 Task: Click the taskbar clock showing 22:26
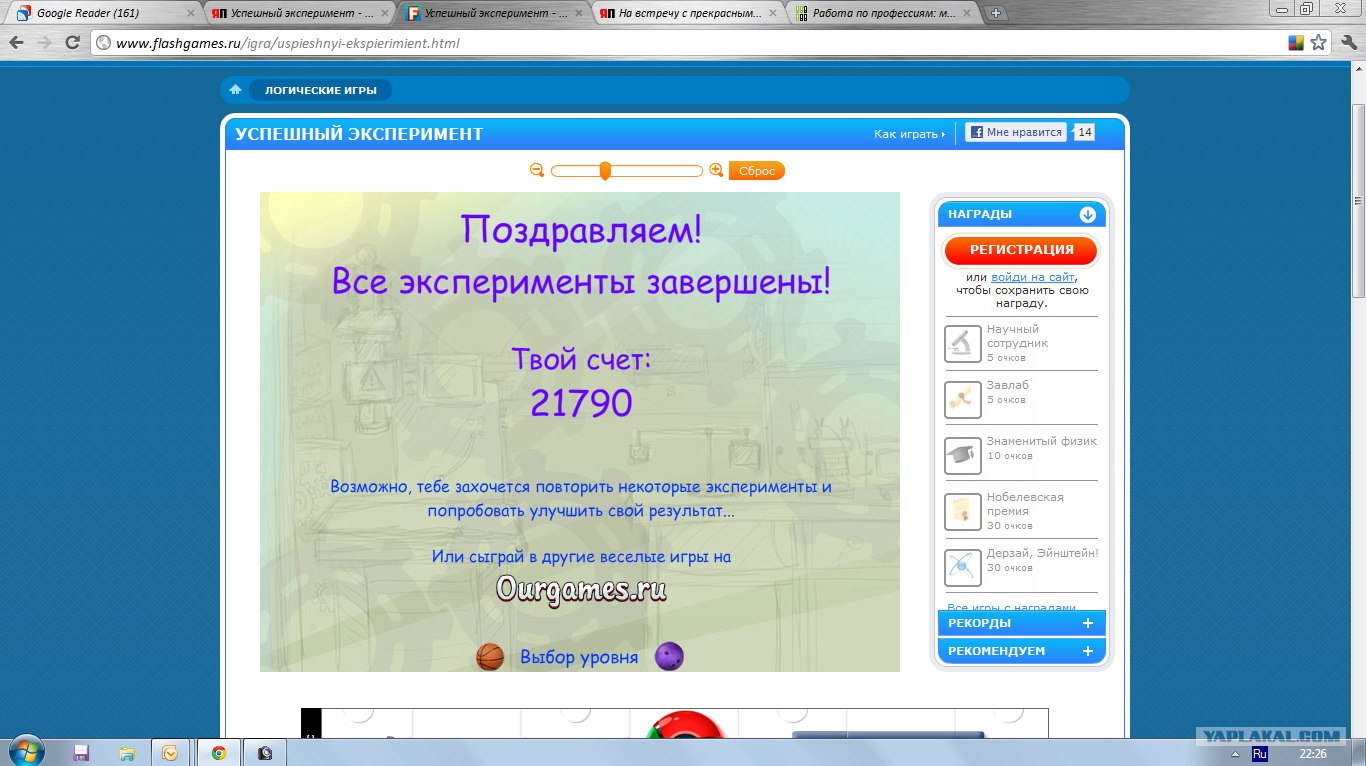[1313, 753]
